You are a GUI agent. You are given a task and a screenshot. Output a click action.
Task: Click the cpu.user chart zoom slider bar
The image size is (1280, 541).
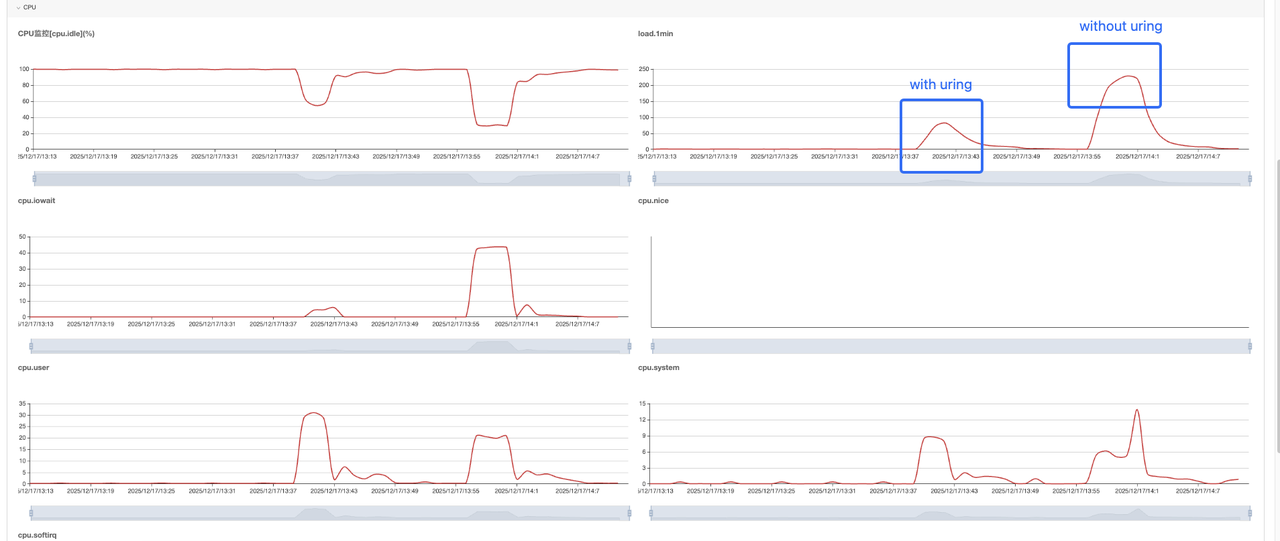click(331, 512)
